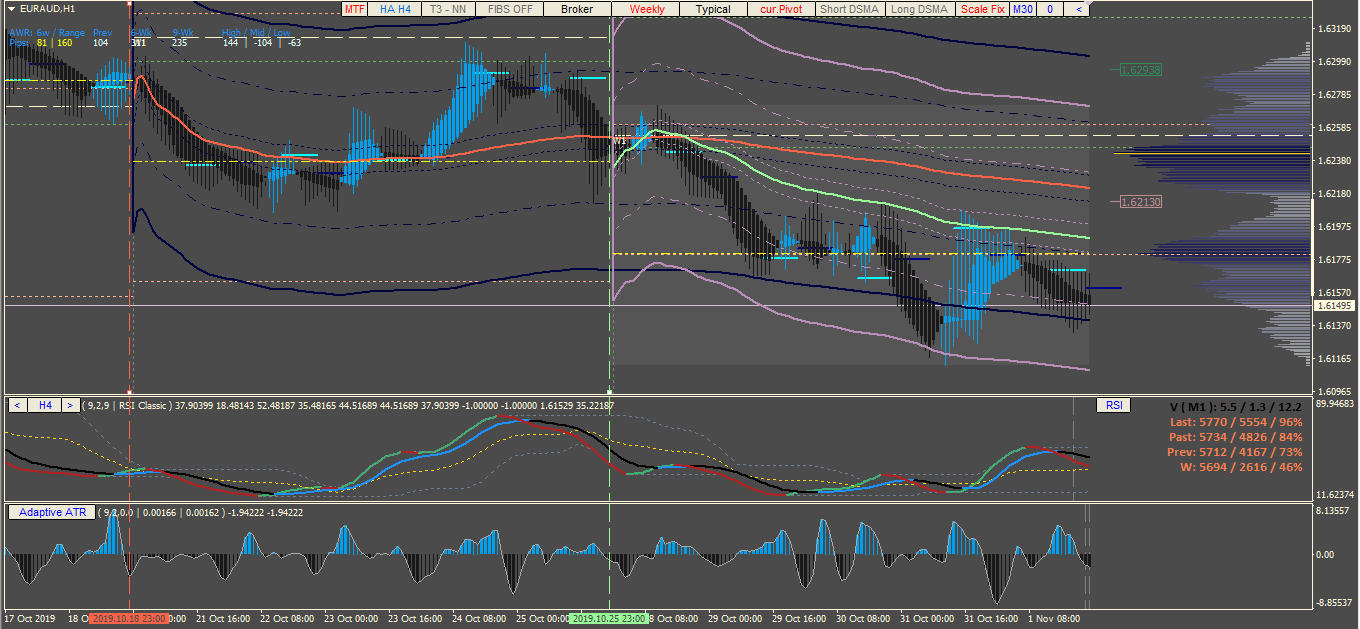Click the top-right < collapse arrow
Screen dimensions: 1360x629
tap(1077, 9)
